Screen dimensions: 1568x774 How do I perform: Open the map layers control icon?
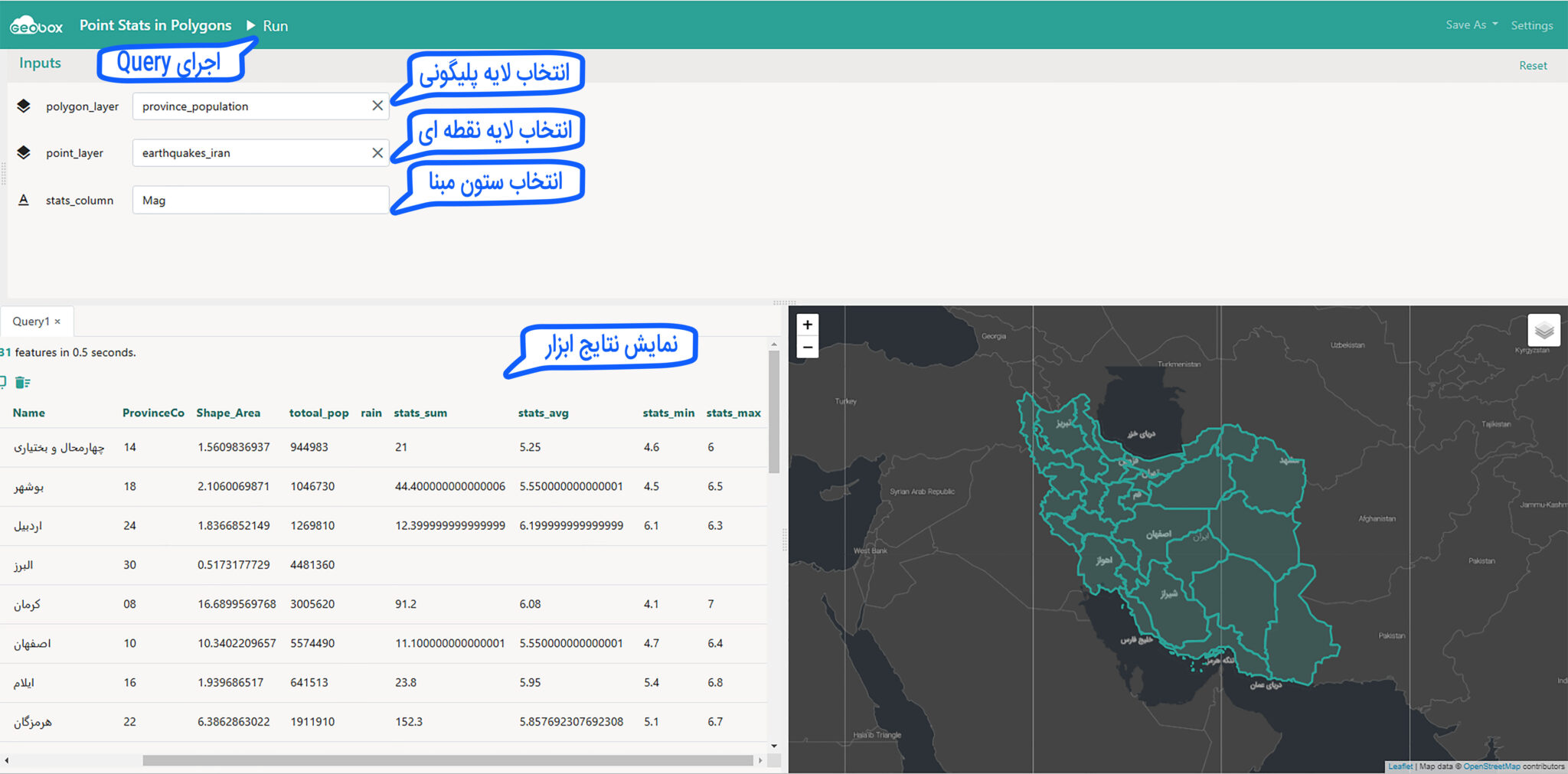click(x=1545, y=331)
